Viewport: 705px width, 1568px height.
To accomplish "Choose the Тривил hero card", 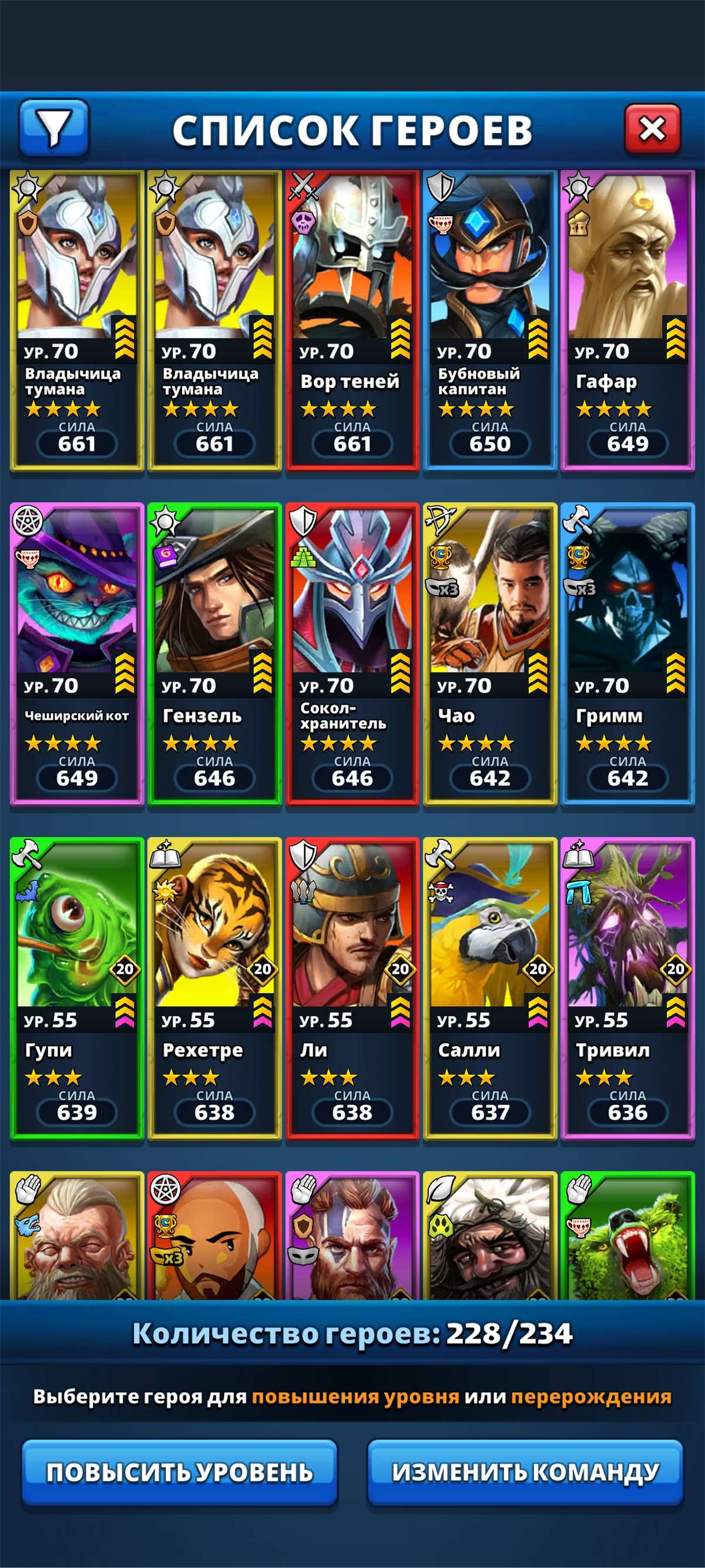I will coord(627,988).
